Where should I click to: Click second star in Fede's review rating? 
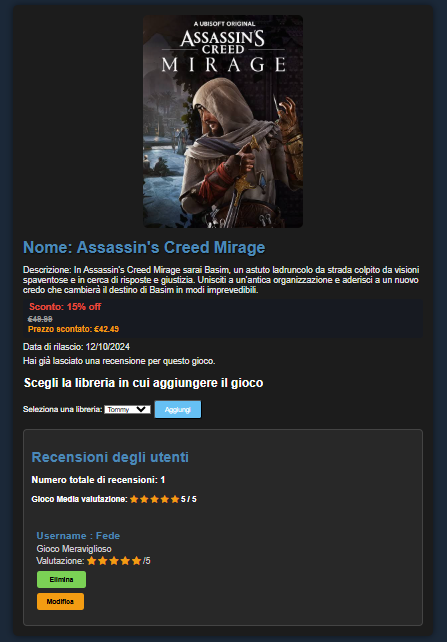pos(103,561)
